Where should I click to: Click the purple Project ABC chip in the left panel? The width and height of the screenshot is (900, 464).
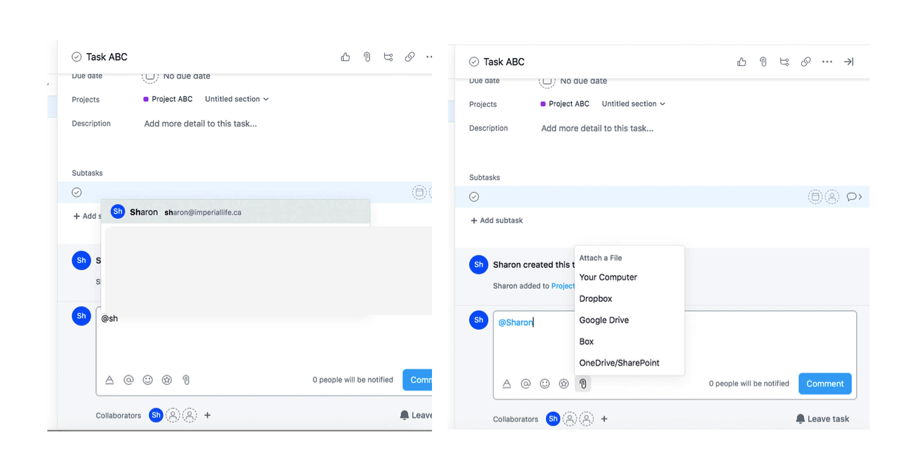click(168, 99)
